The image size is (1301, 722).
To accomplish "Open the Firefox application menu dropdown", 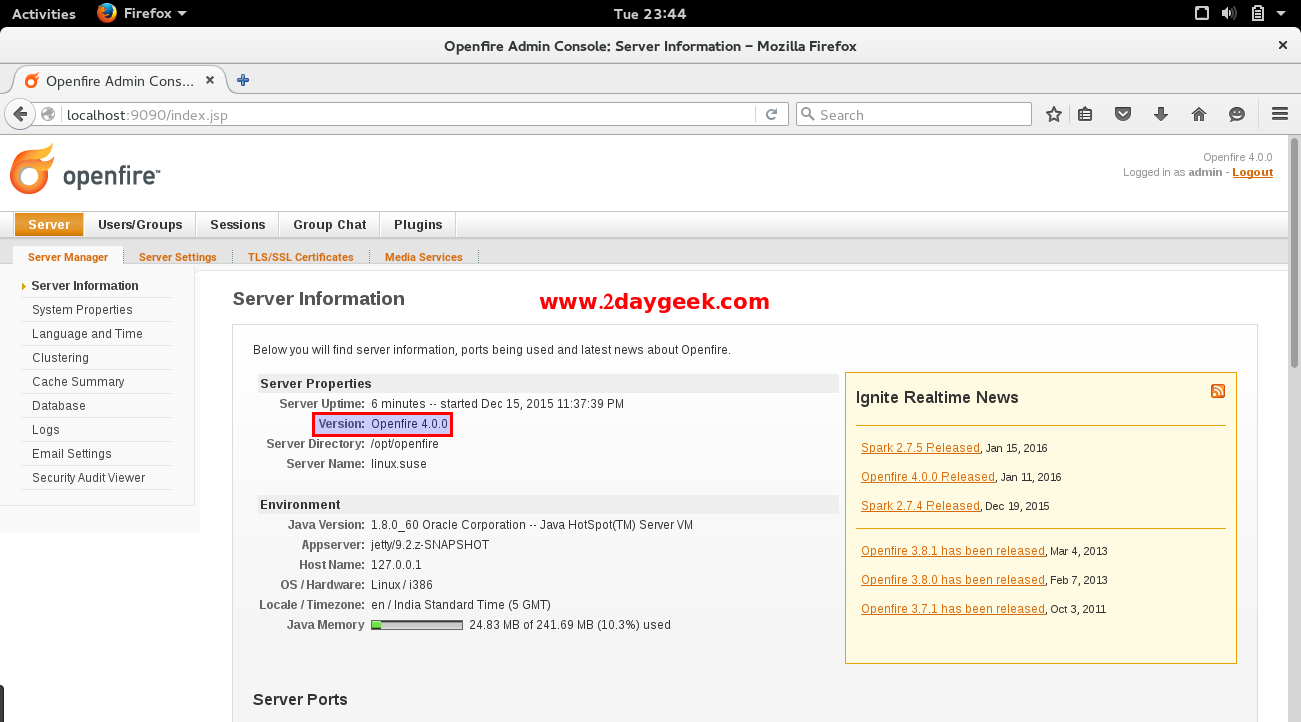I will coord(142,13).
